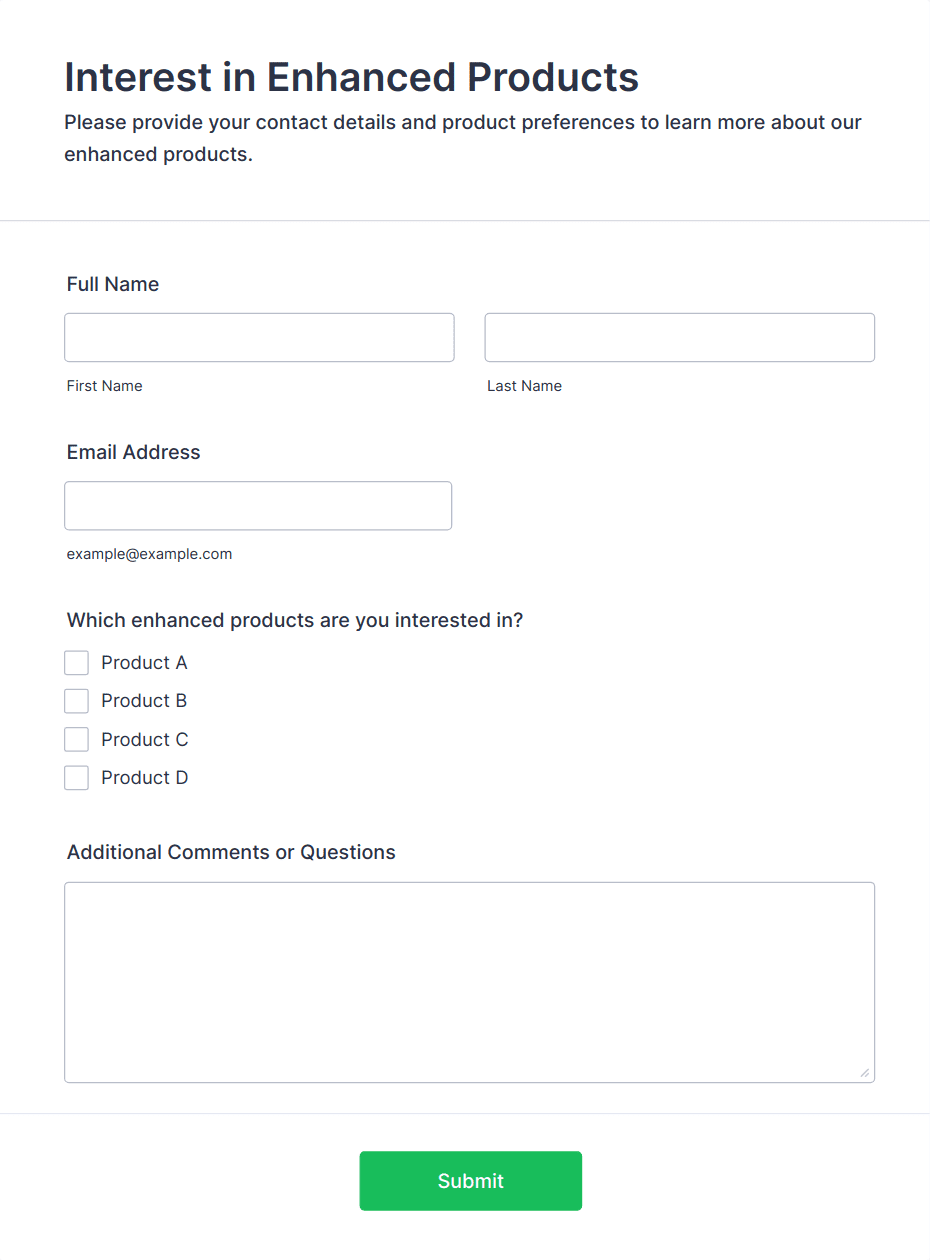The image size is (930, 1260).
Task: Click the First Name input field
Action: coord(259,338)
